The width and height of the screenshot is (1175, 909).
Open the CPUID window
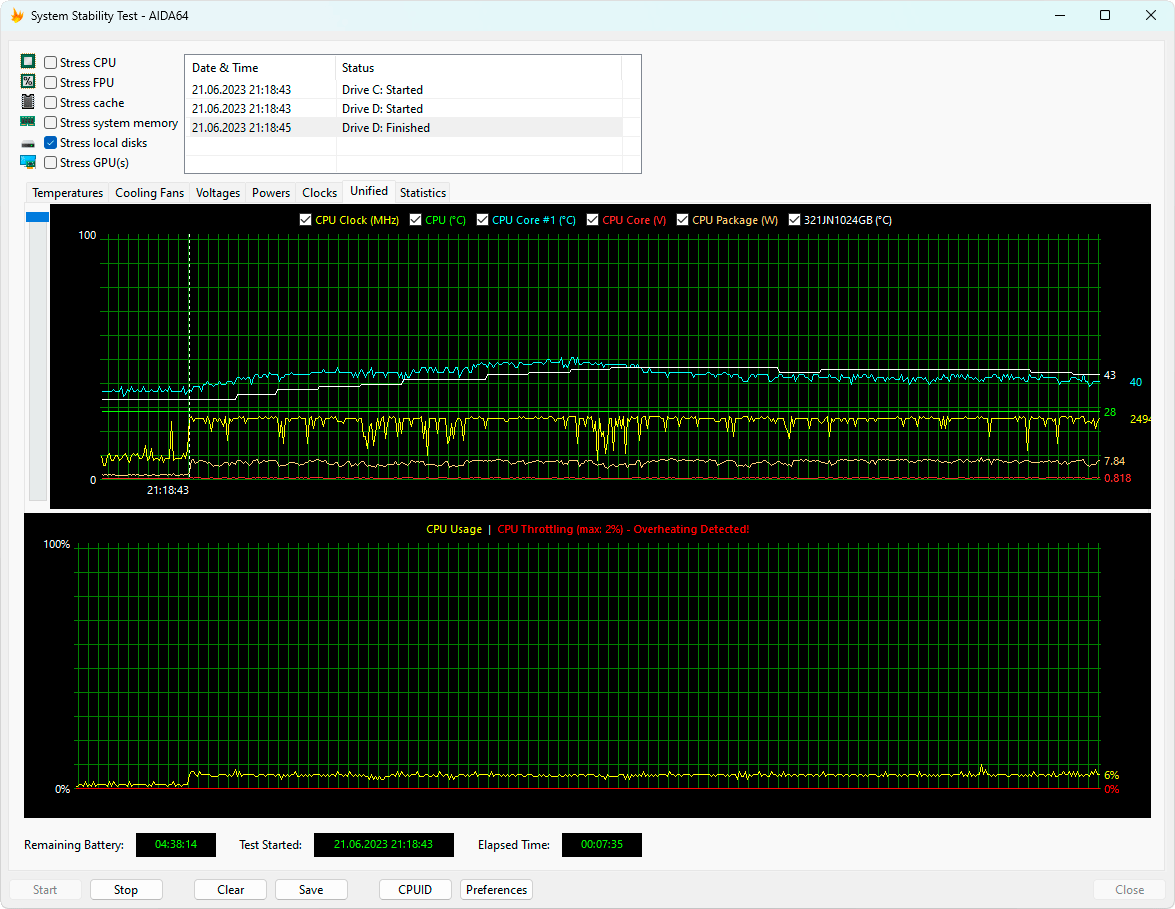[x=415, y=889]
